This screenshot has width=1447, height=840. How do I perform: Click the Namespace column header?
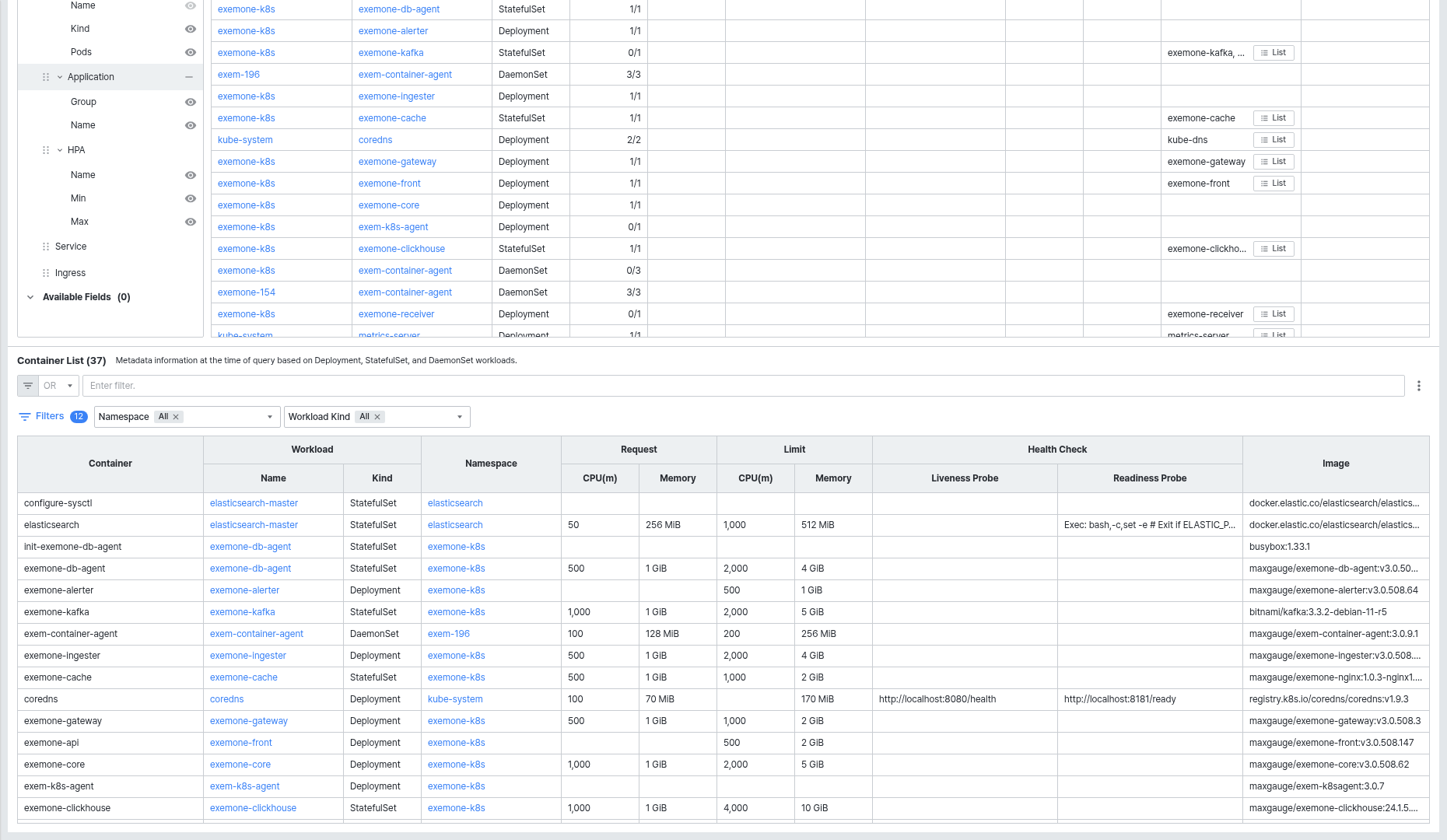[491, 464]
